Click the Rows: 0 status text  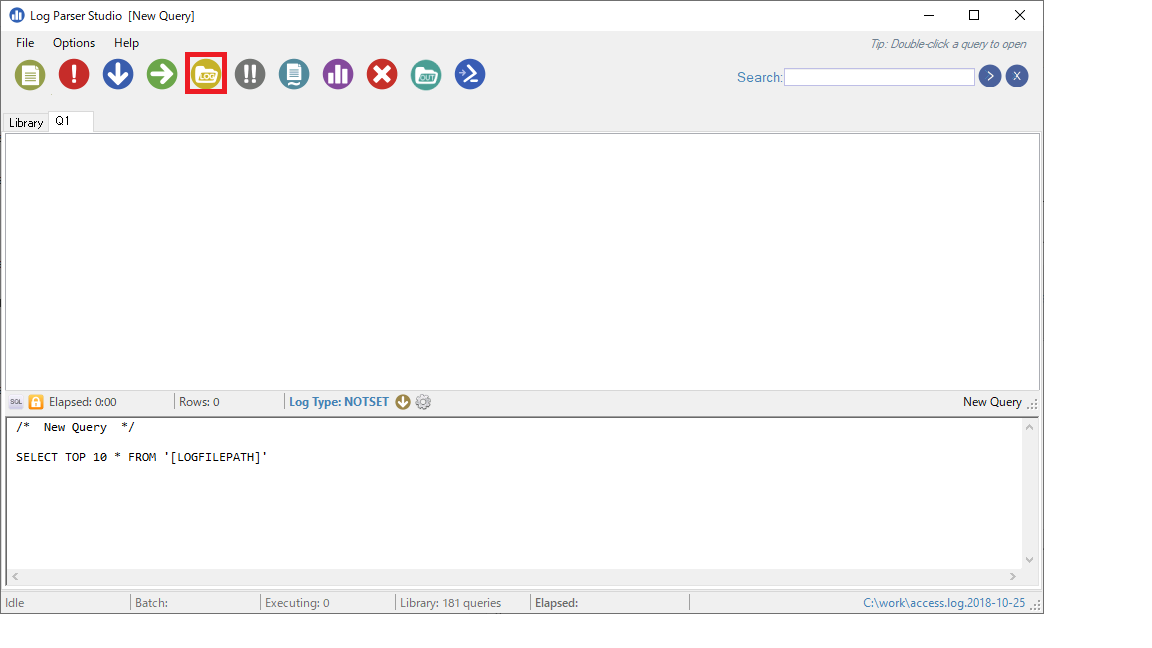tap(199, 402)
